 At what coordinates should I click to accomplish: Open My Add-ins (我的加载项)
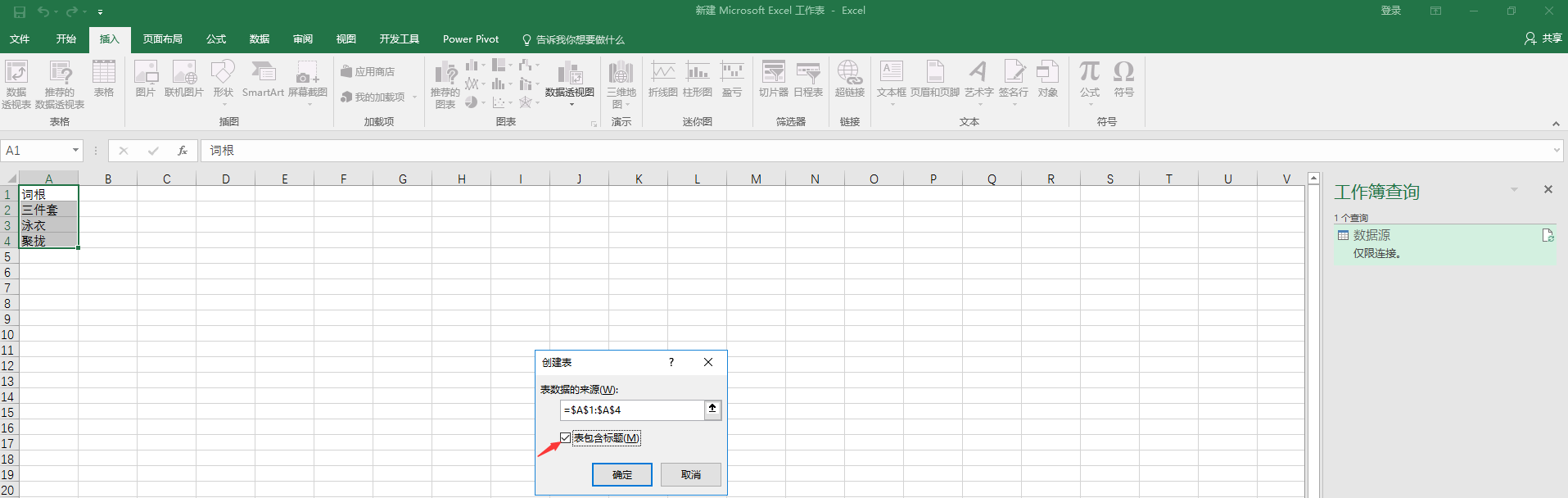click(379, 97)
